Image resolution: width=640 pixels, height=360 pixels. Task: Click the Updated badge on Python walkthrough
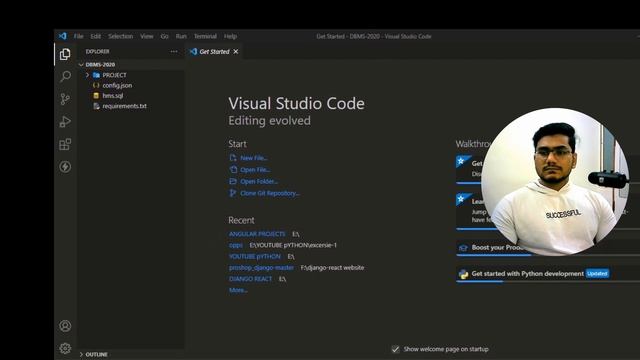[597, 273]
